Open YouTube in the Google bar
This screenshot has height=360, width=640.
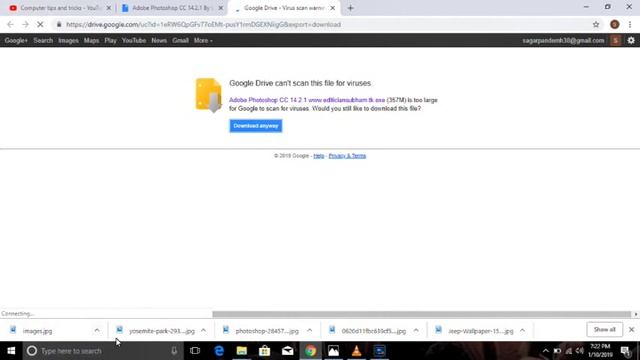click(134, 40)
